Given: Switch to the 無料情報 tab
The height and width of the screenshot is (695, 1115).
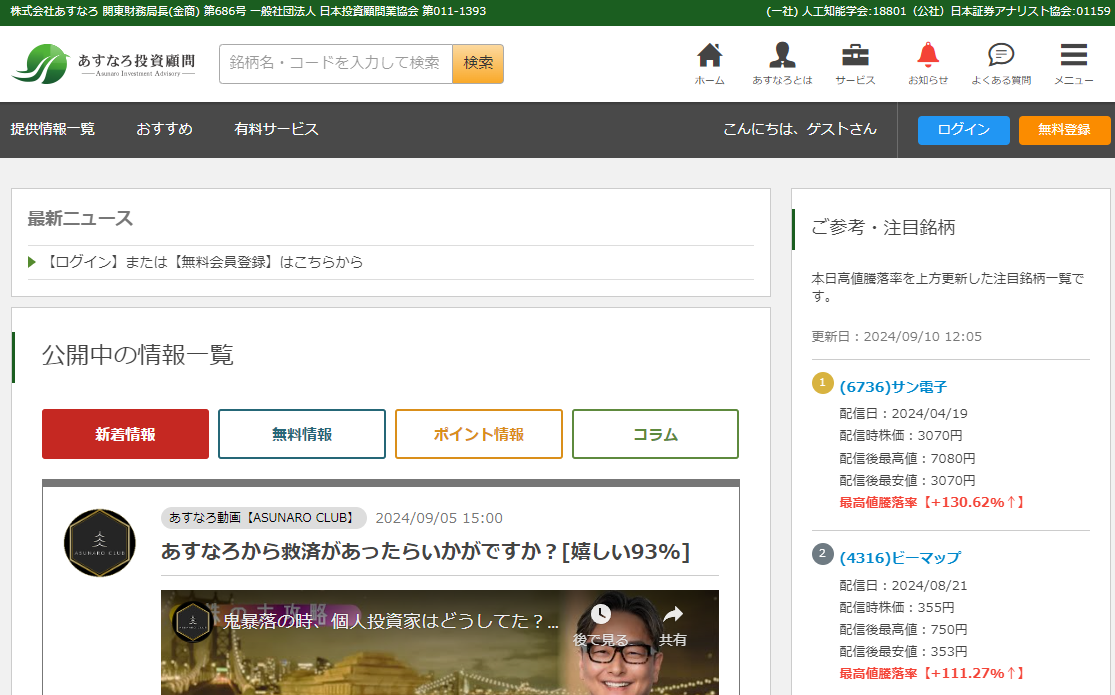Looking at the screenshot, I should (x=302, y=434).
